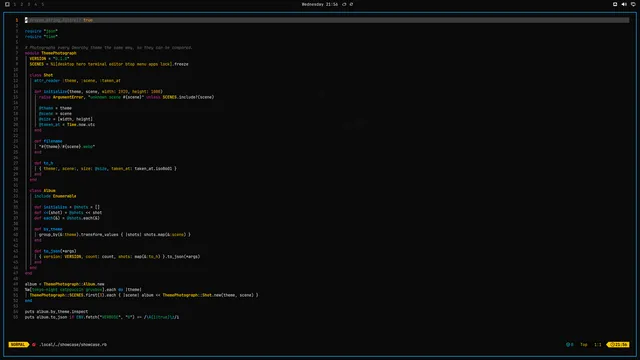The image size is (640, 360).
Task: Click the red Ruby filetype icon in statusline
Action: (x=34, y=344)
